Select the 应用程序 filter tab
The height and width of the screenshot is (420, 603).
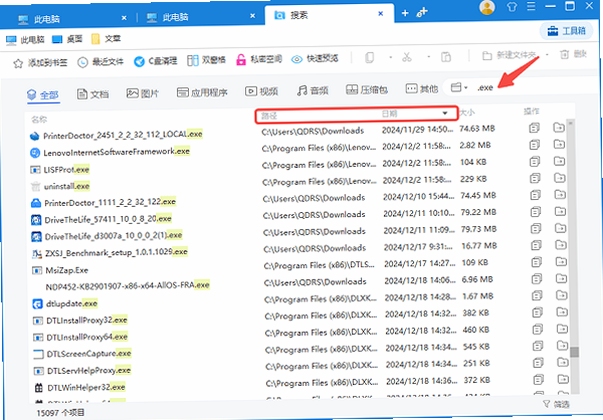point(202,92)
